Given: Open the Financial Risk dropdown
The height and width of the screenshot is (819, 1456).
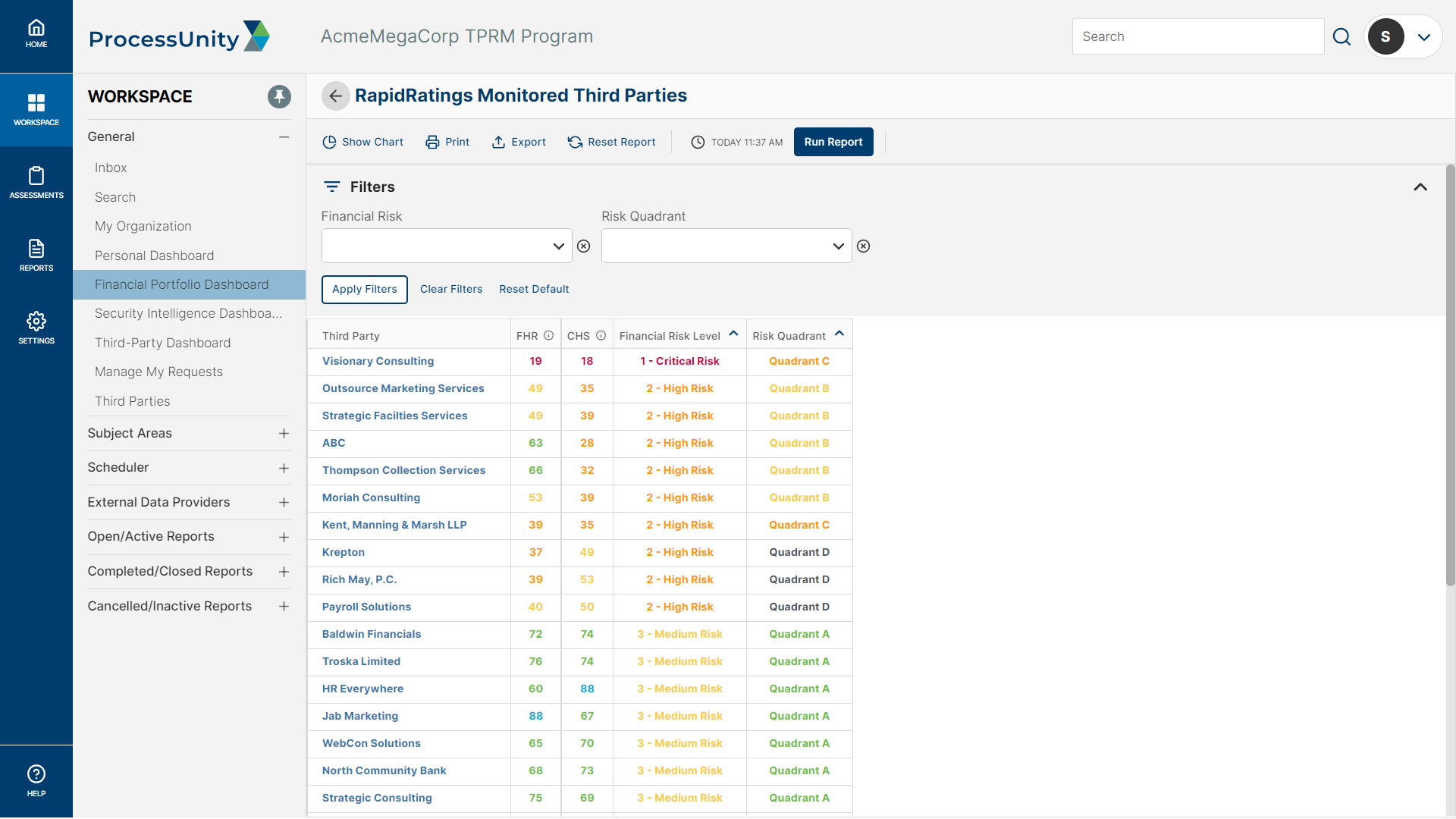Looking at the screenshot, I should [447, 246].
